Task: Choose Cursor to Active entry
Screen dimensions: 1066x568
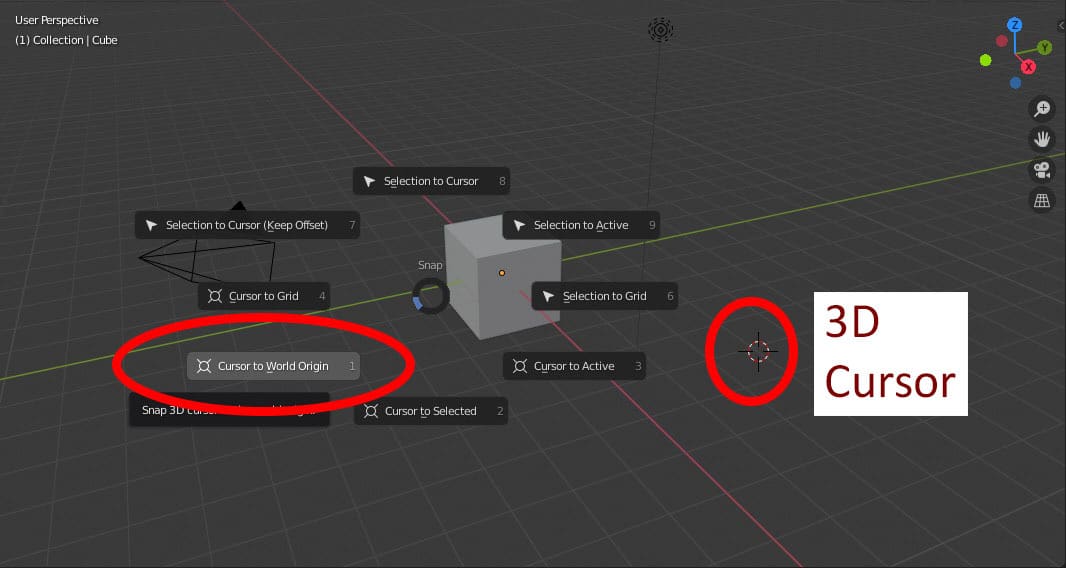Action: (x=574, y=366)
